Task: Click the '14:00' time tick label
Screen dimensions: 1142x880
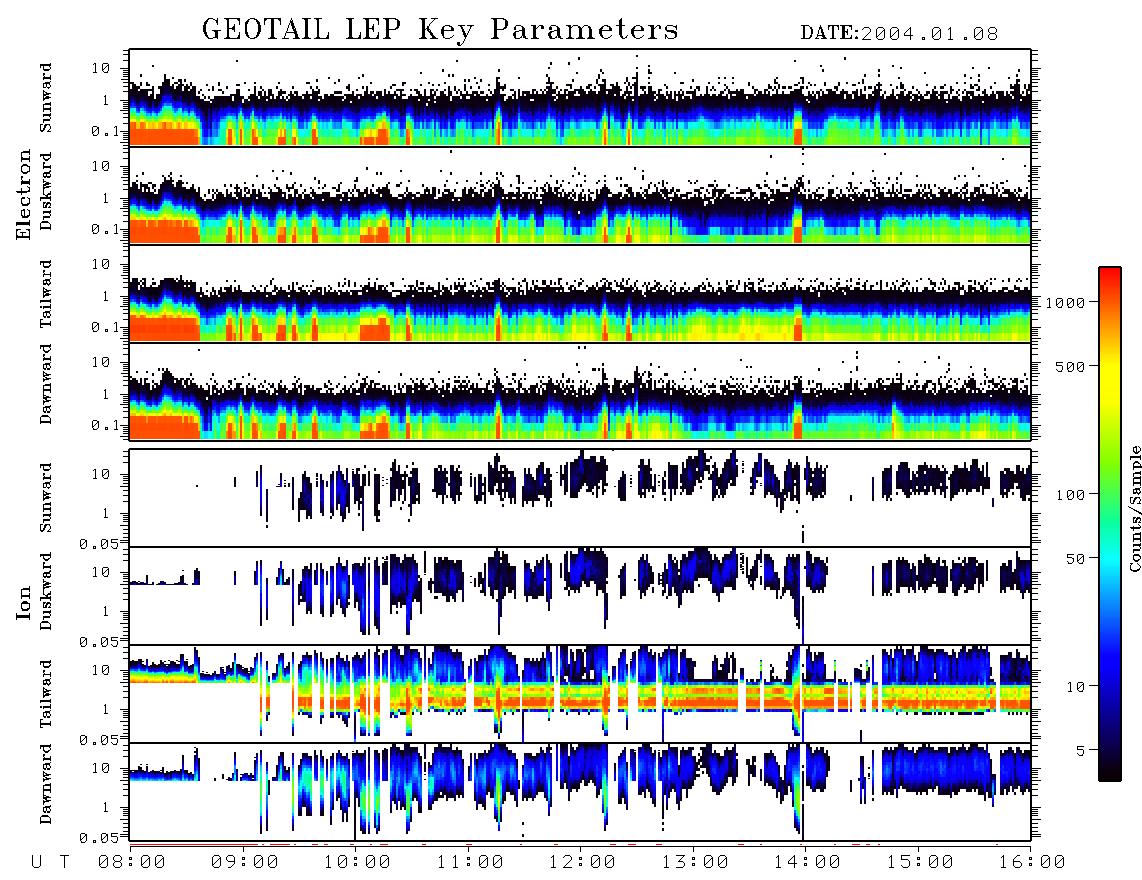Action: point(807,862)
